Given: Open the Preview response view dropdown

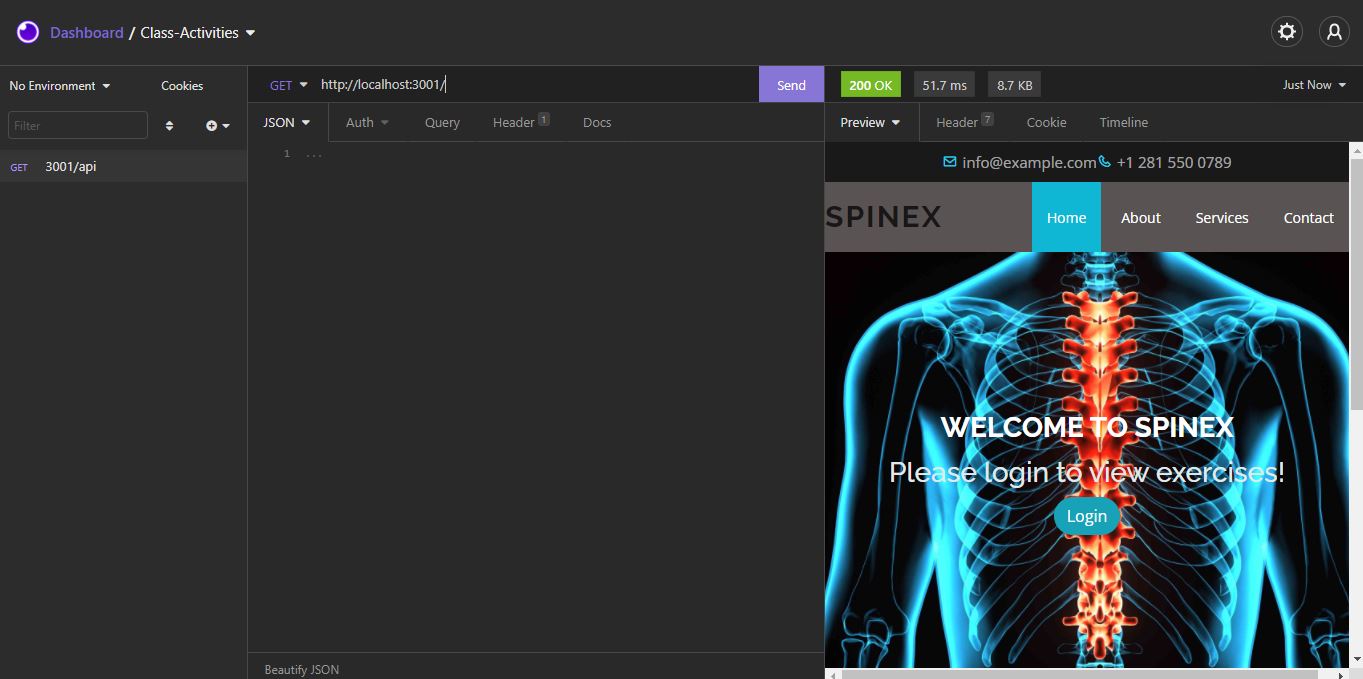Looking at the screenshot, I should coord(868,122).
